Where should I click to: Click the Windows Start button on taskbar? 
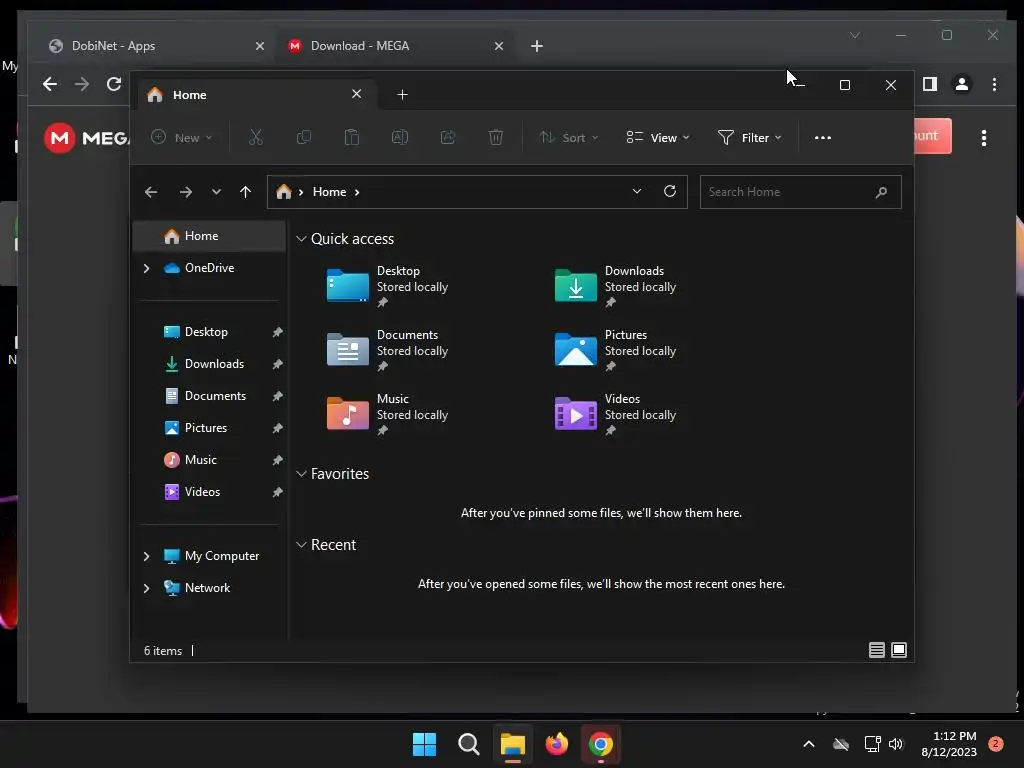coord(424,744)
